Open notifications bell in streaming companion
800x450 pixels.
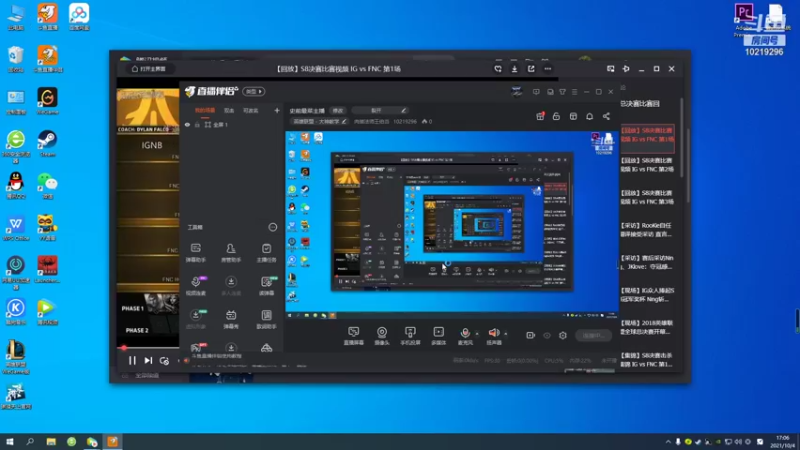tap(589, 116)
